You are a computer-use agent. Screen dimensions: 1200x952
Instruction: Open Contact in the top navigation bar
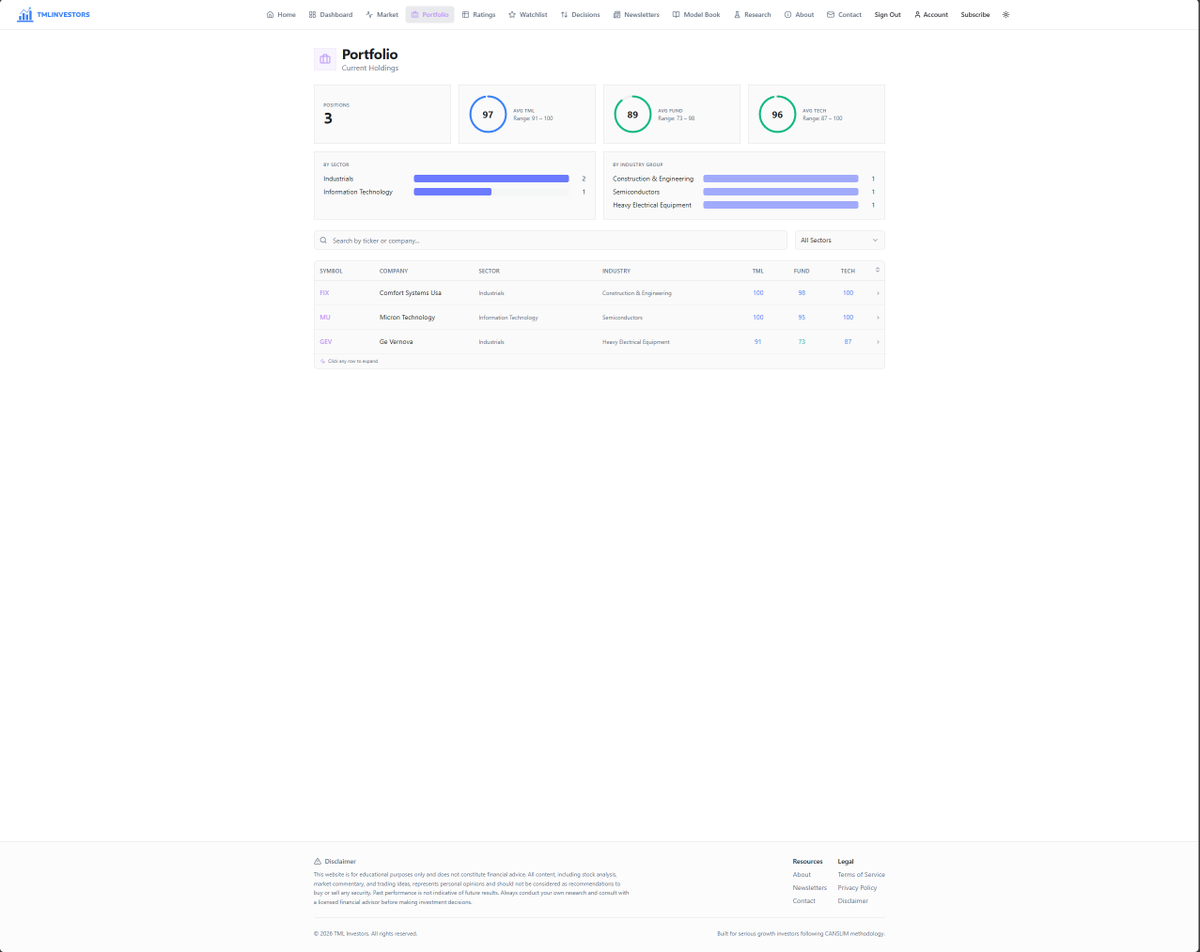[844, 15]
